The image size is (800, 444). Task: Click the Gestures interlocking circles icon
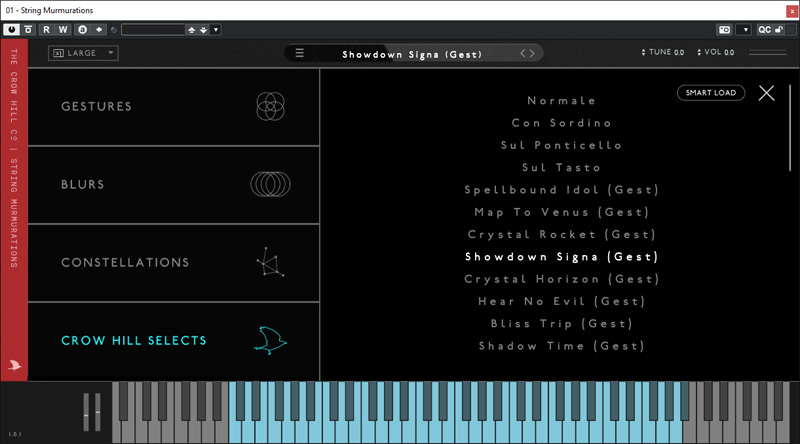coord(271,106)
